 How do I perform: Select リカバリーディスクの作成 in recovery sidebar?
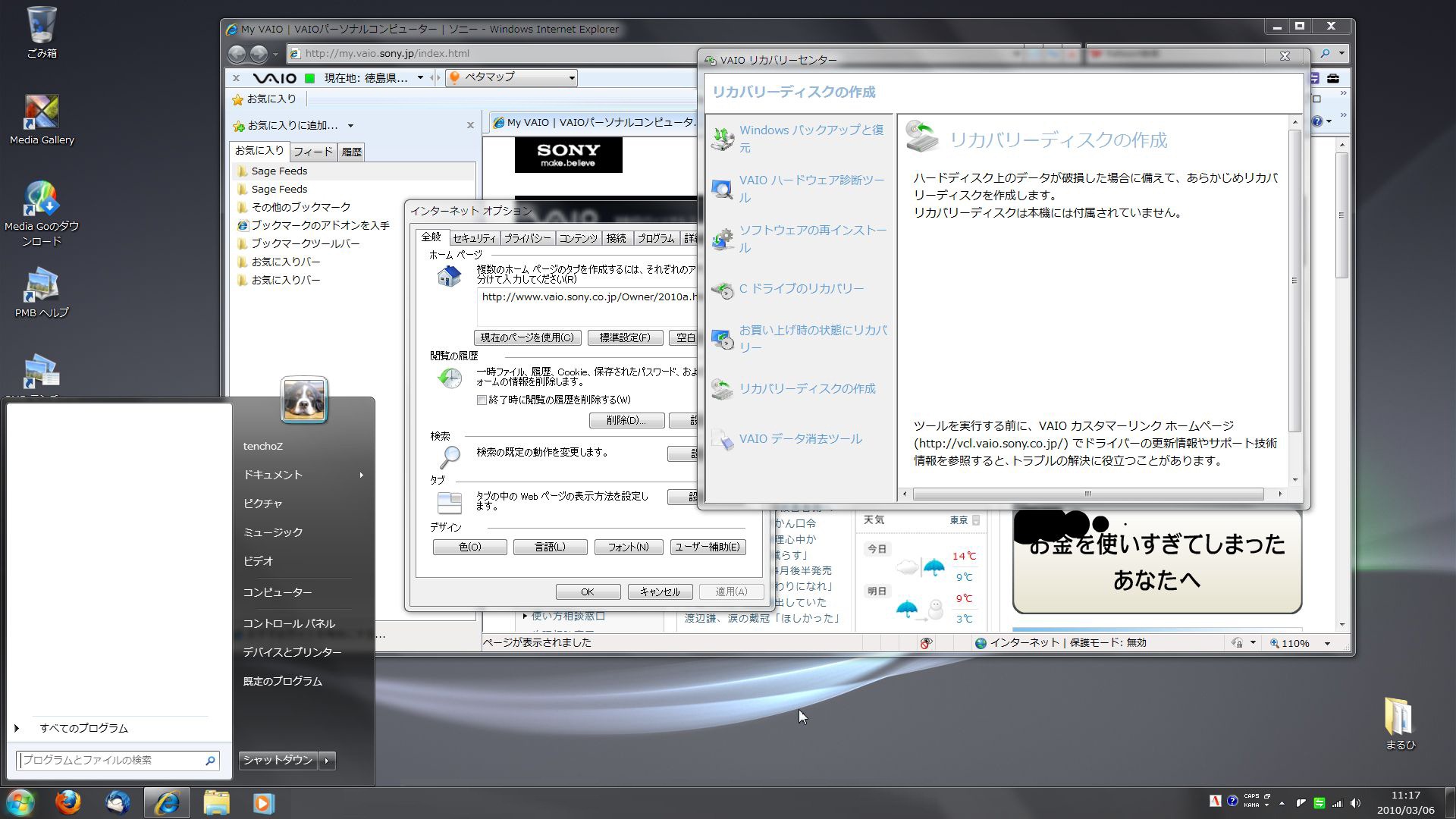[x=807, y=389]
